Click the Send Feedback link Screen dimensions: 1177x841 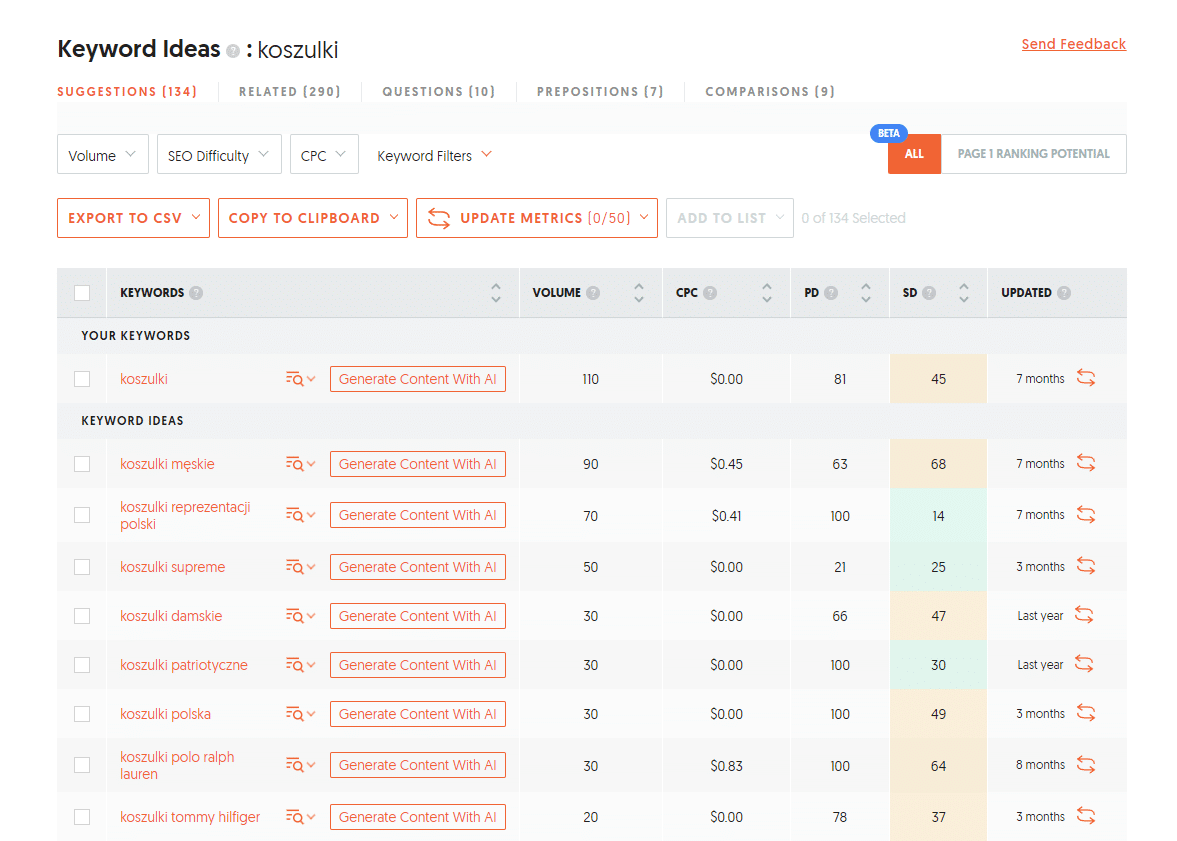tap(1073, 44)
